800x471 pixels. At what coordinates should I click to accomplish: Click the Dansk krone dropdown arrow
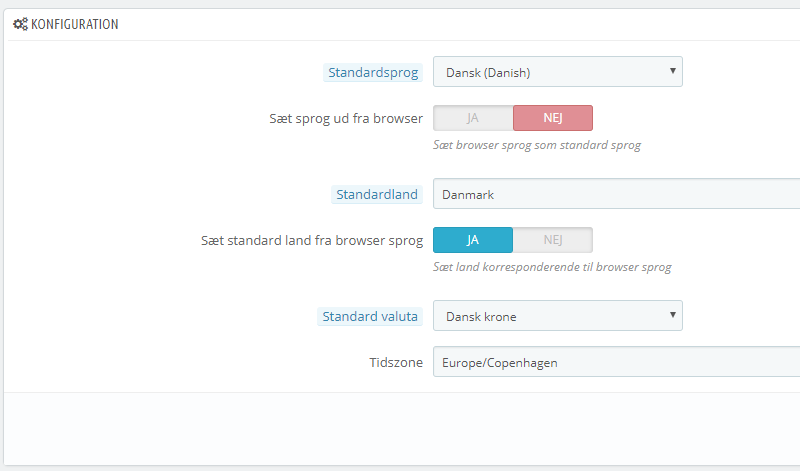[x=673, y=316]
